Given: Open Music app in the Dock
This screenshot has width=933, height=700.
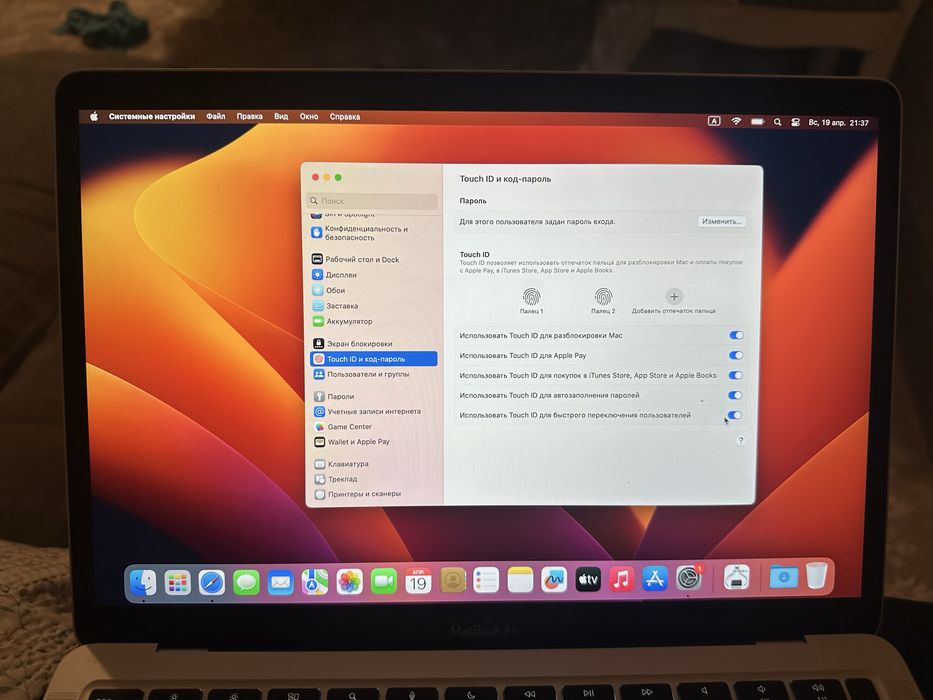Looking at the screenshot, I should tap(621, 579).
